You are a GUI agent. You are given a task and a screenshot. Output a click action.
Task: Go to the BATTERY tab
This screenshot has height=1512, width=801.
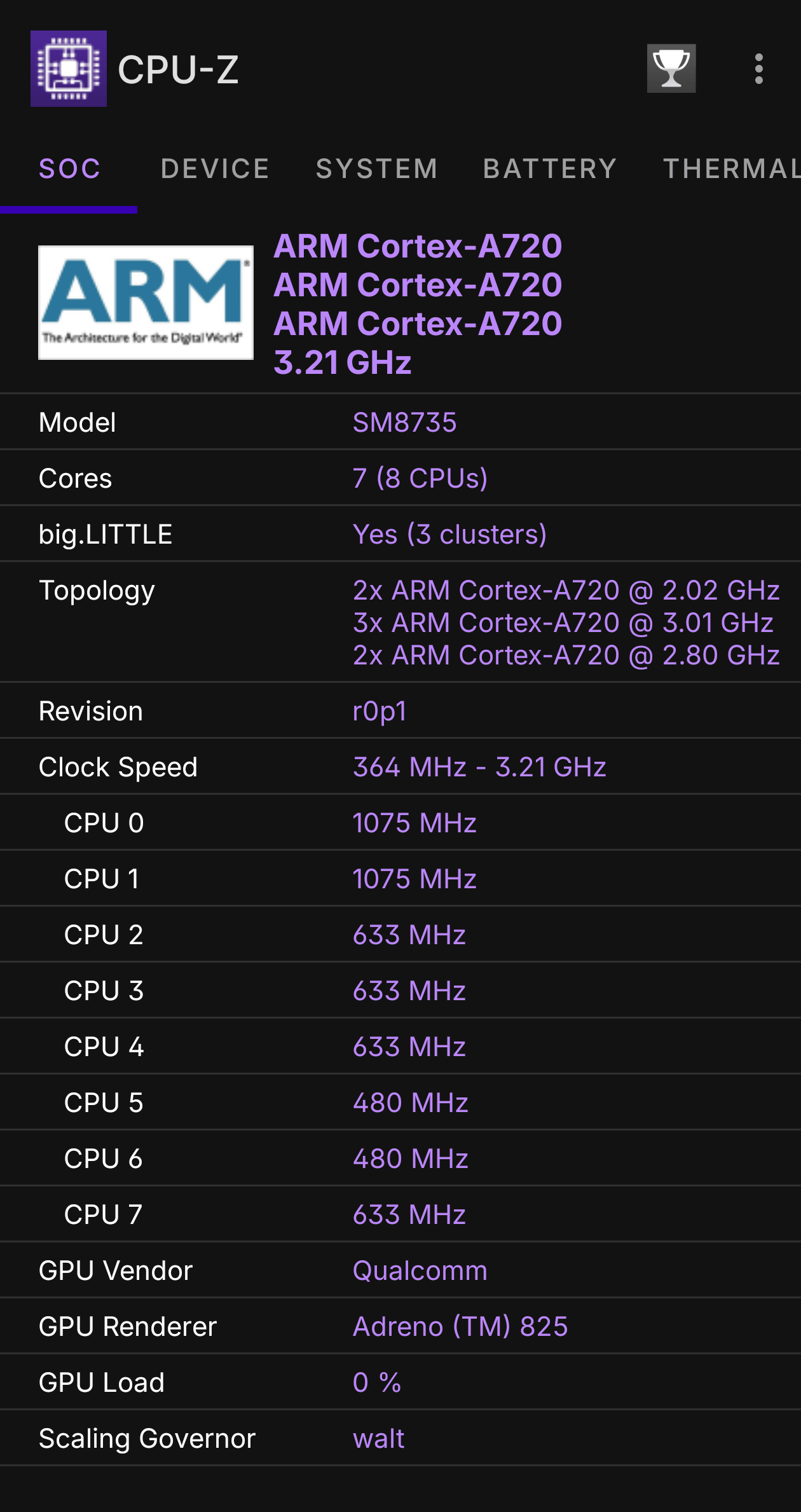click(x=550, y=169)
